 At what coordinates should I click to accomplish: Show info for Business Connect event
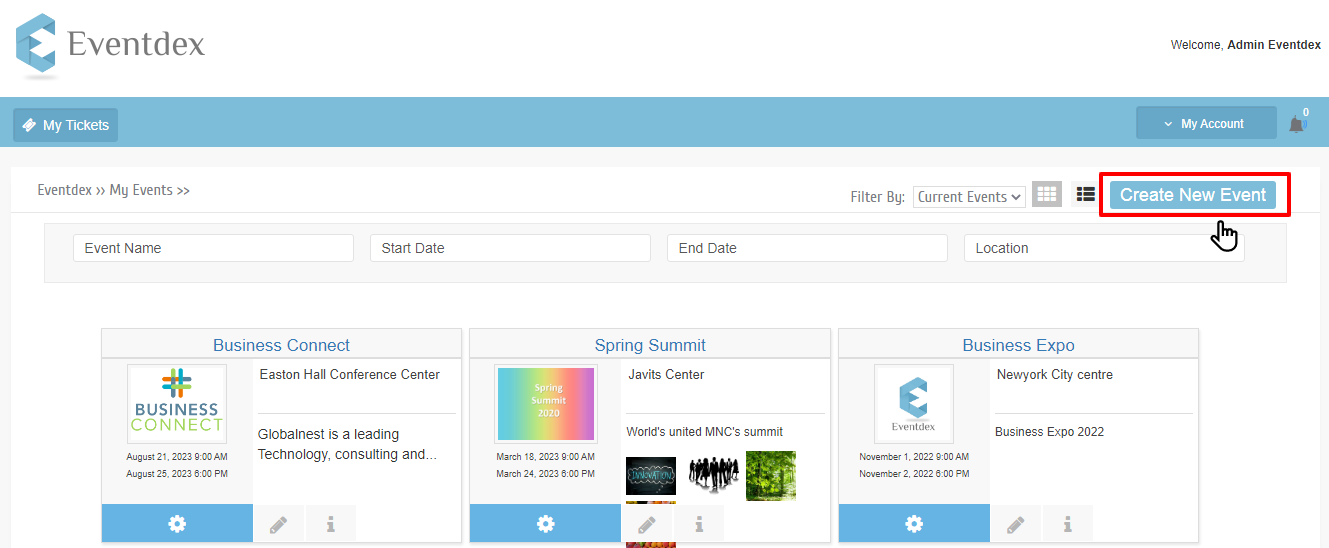pyautogui.click(x=331, y=524)
